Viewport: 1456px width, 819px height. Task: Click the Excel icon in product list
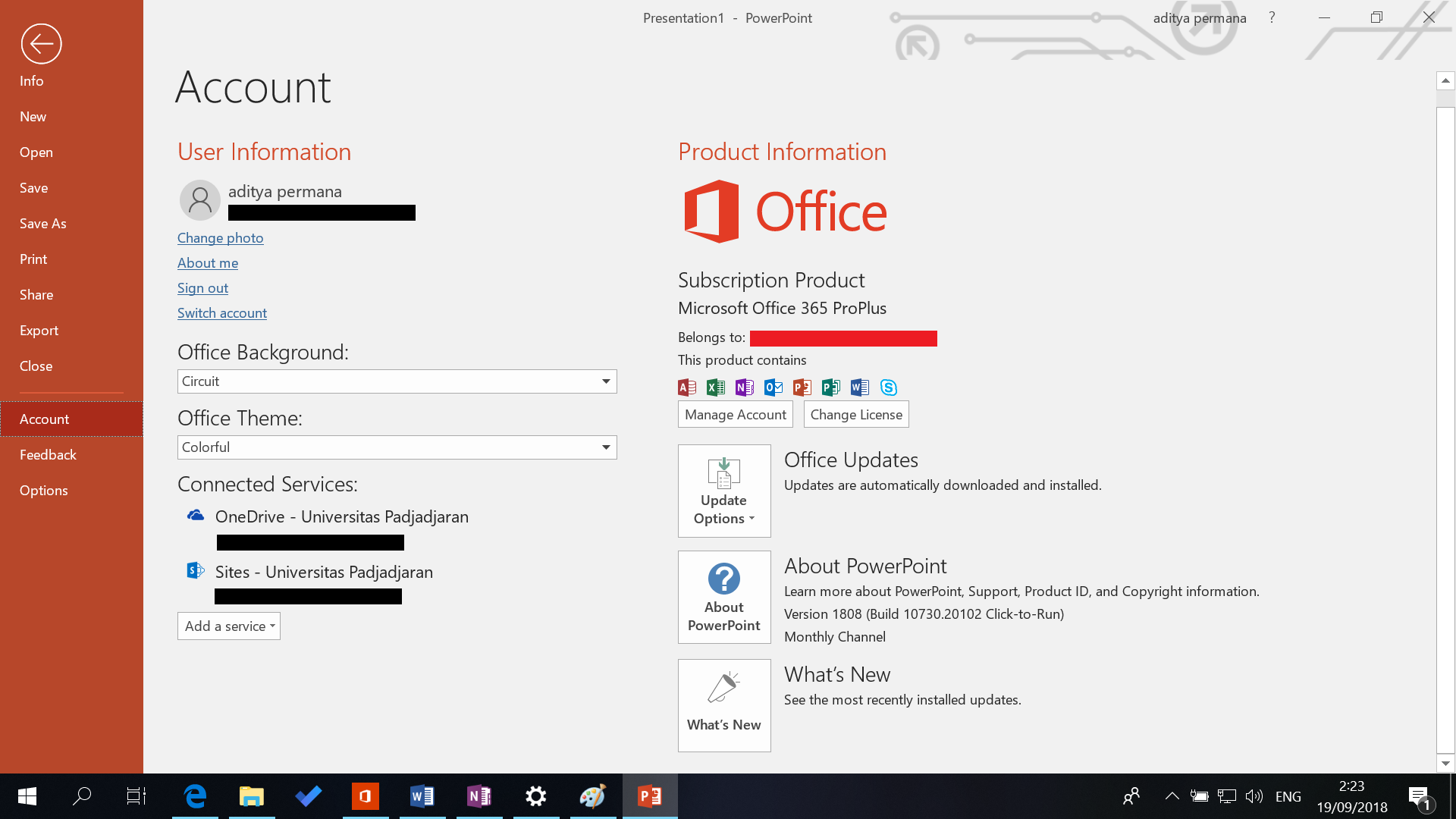tap(715, 388)
